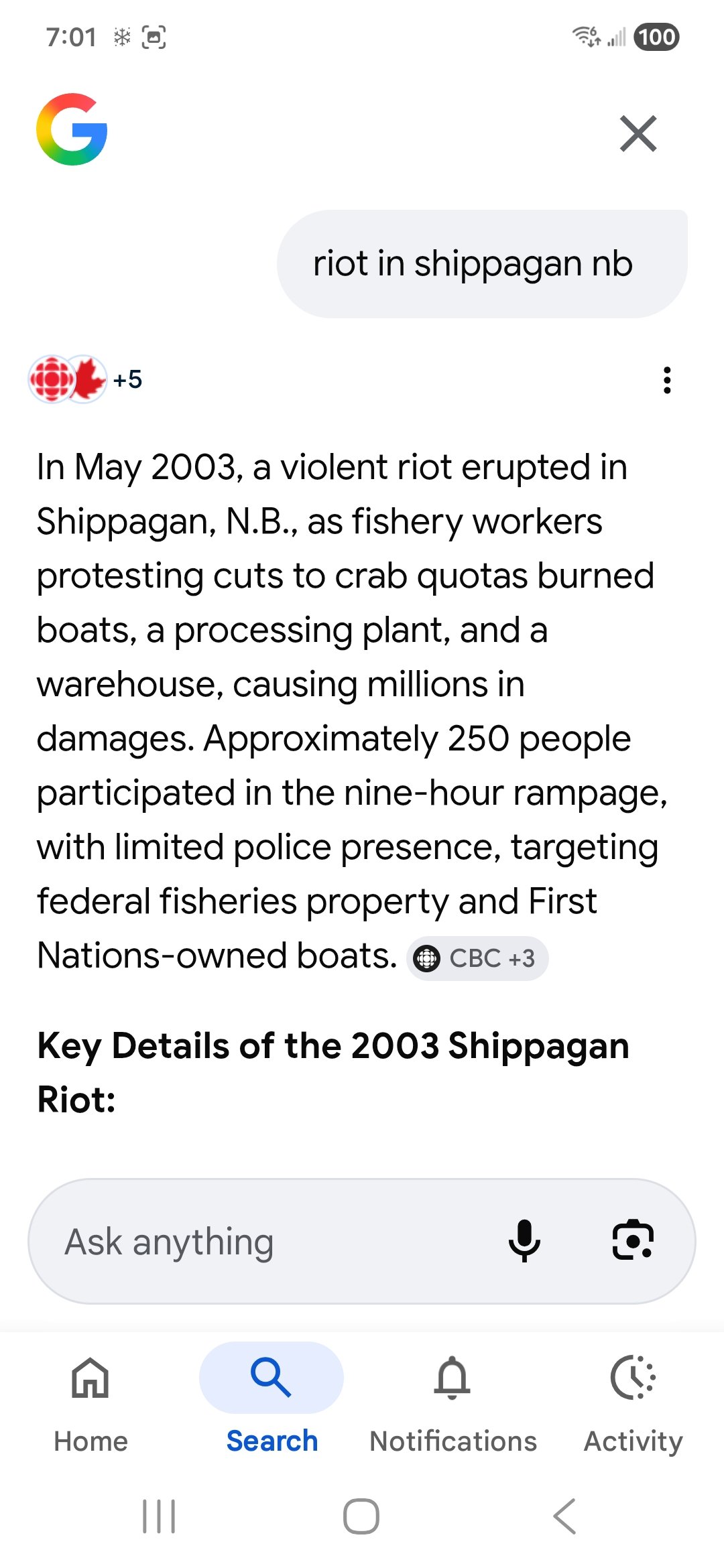This screenshot has width=724, height=1568.
Task: Tap the microphone voice search icon
Action: pos(524,1240)
